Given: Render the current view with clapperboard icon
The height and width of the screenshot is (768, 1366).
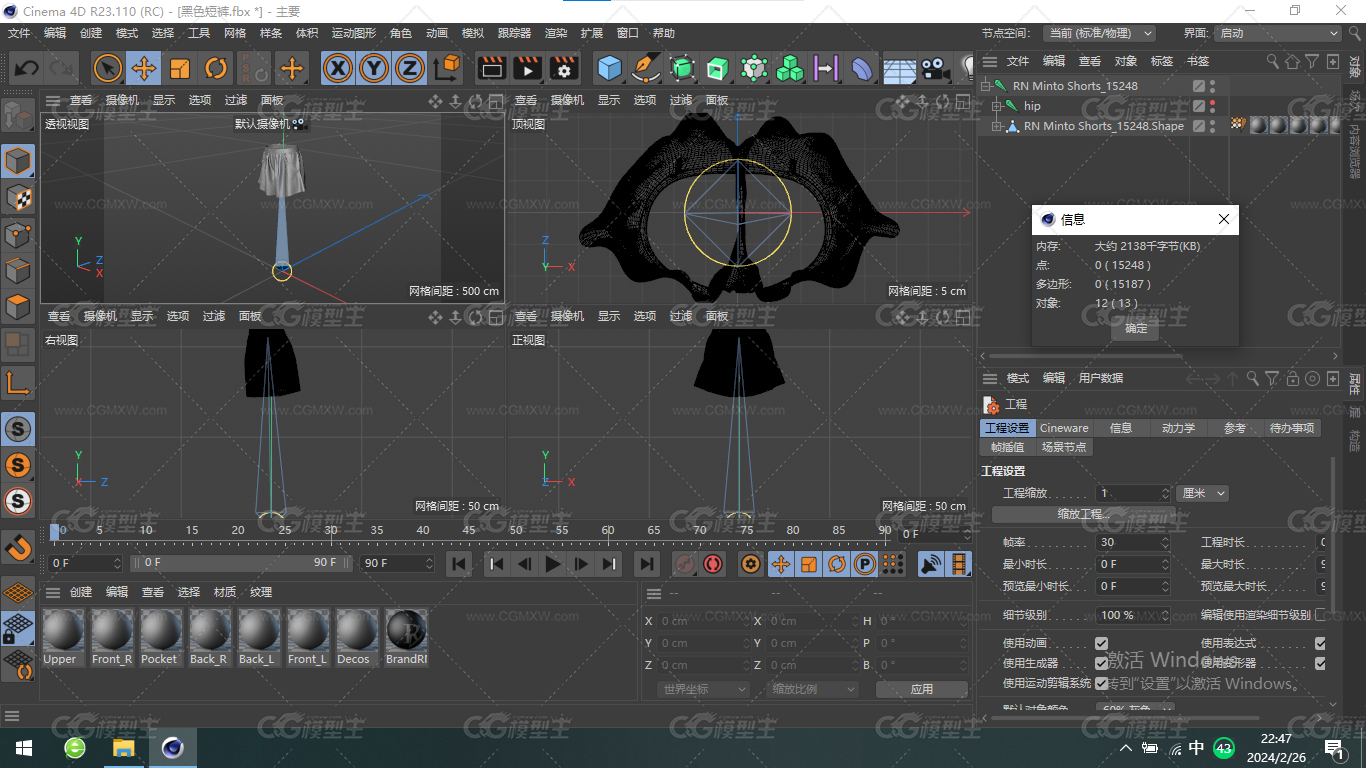Looking at the screenshot, I should coord(491,68).
